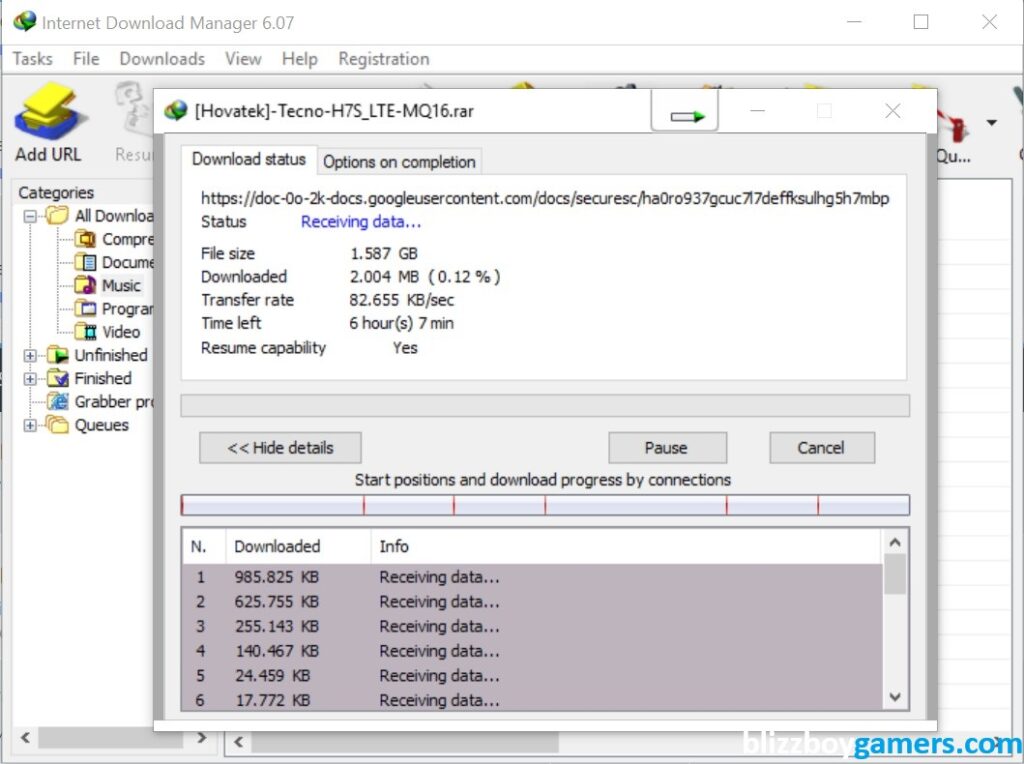Click the Categories panel header
1024x764 pixels.
click(x=56, y=193)
